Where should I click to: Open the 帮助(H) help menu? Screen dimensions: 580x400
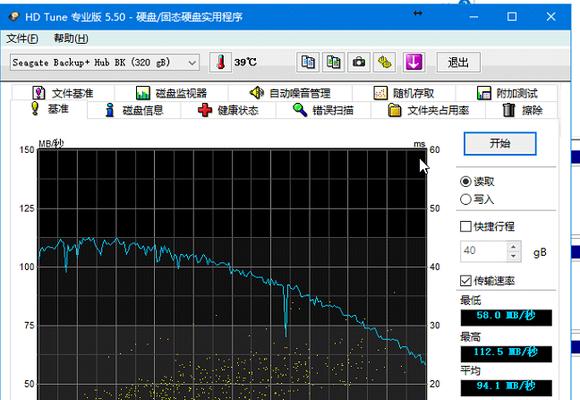tap(71, 38)
